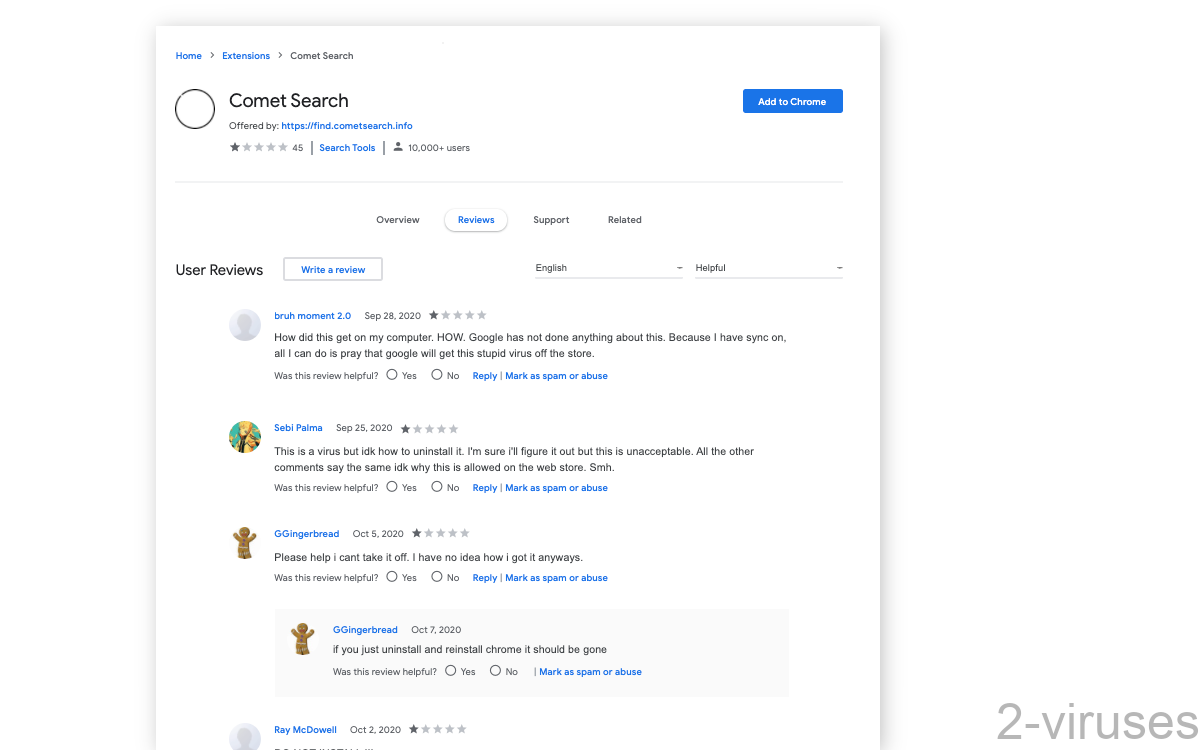Click the person icon next to 10,000+ users
This screenshot has height=750, width=1200.
[397, 147]
